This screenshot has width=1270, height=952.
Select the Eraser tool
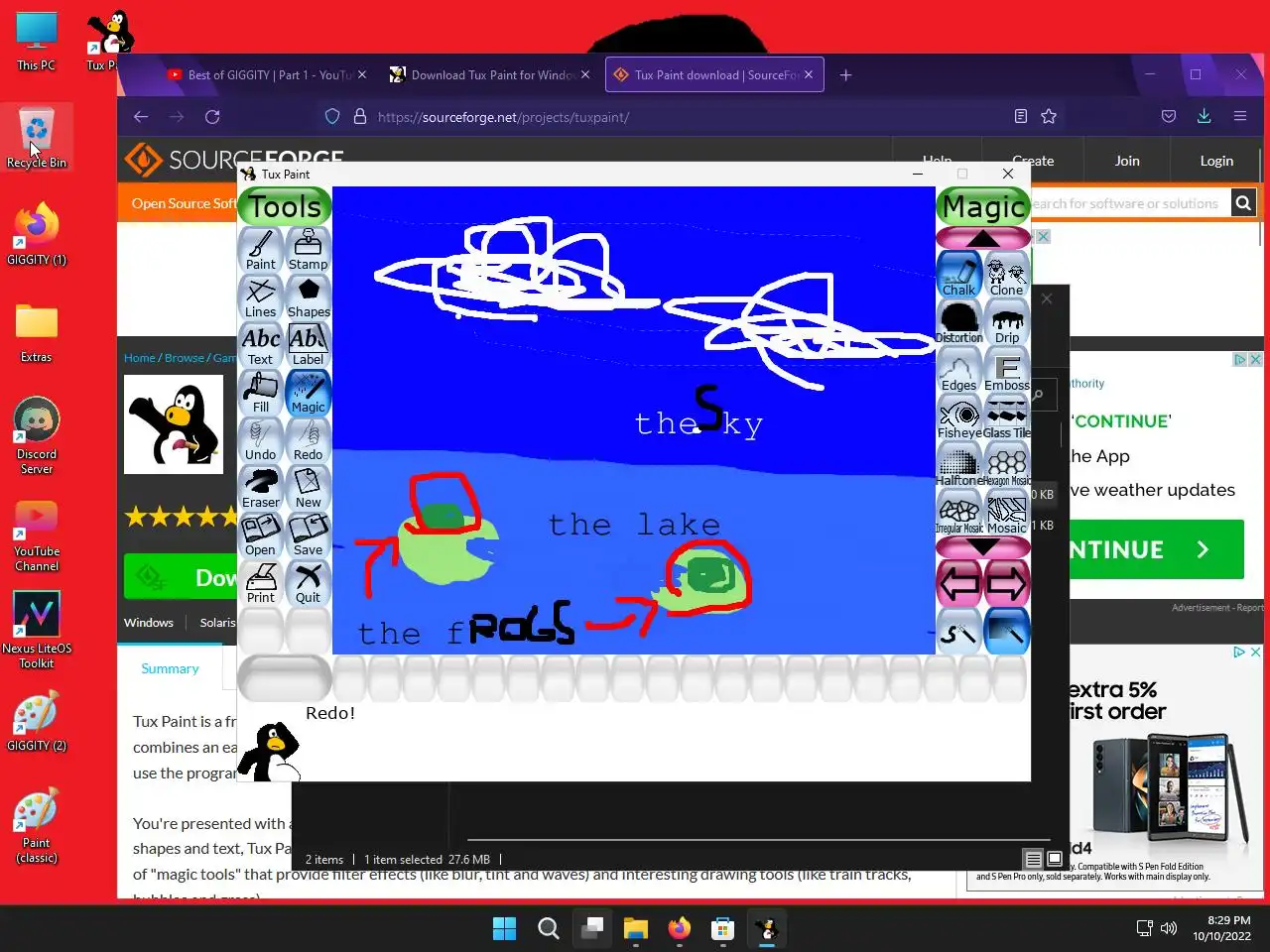tap(261, 488)
